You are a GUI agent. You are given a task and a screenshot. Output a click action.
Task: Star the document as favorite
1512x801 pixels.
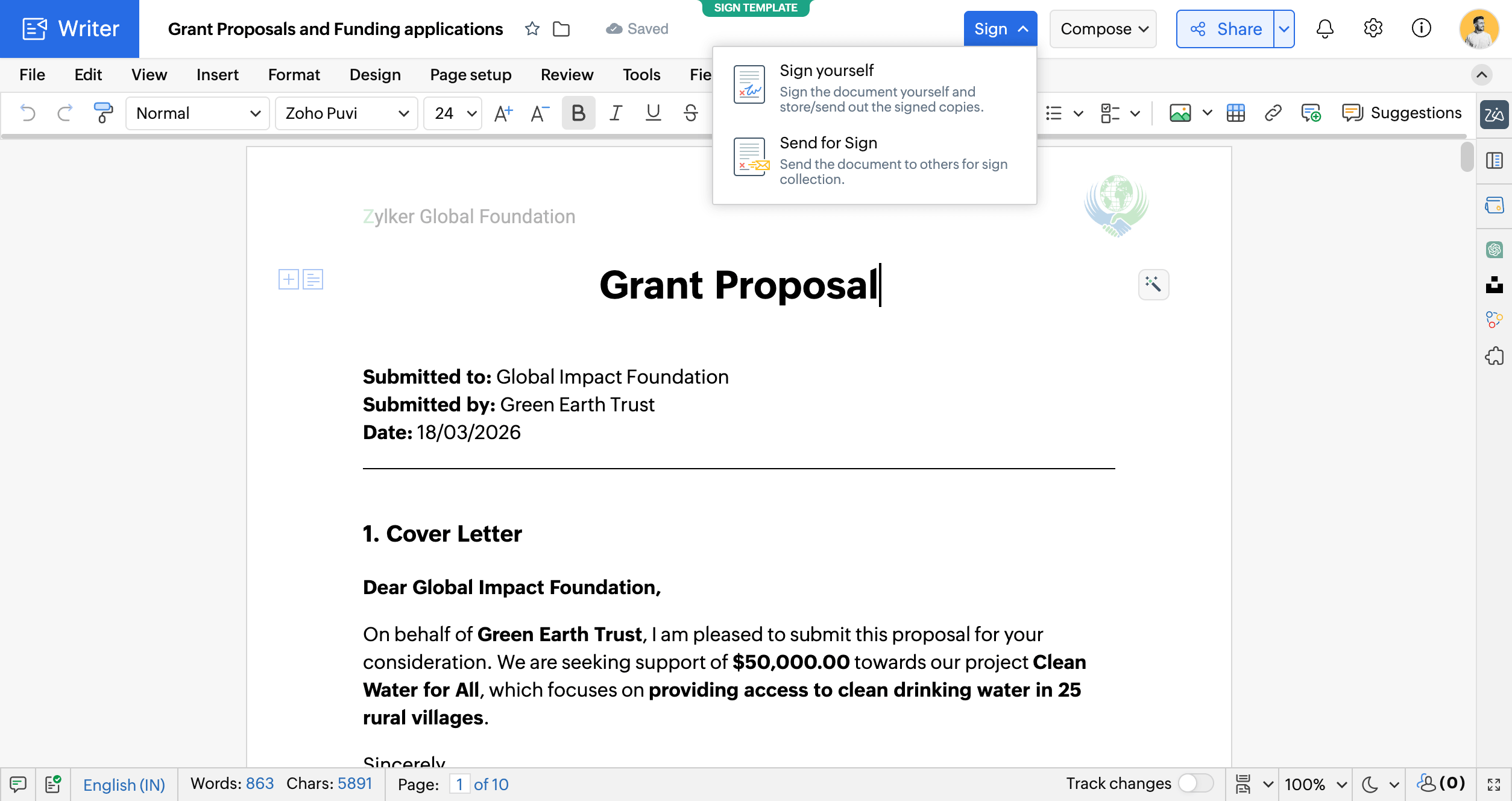click(x=532, y=29)
